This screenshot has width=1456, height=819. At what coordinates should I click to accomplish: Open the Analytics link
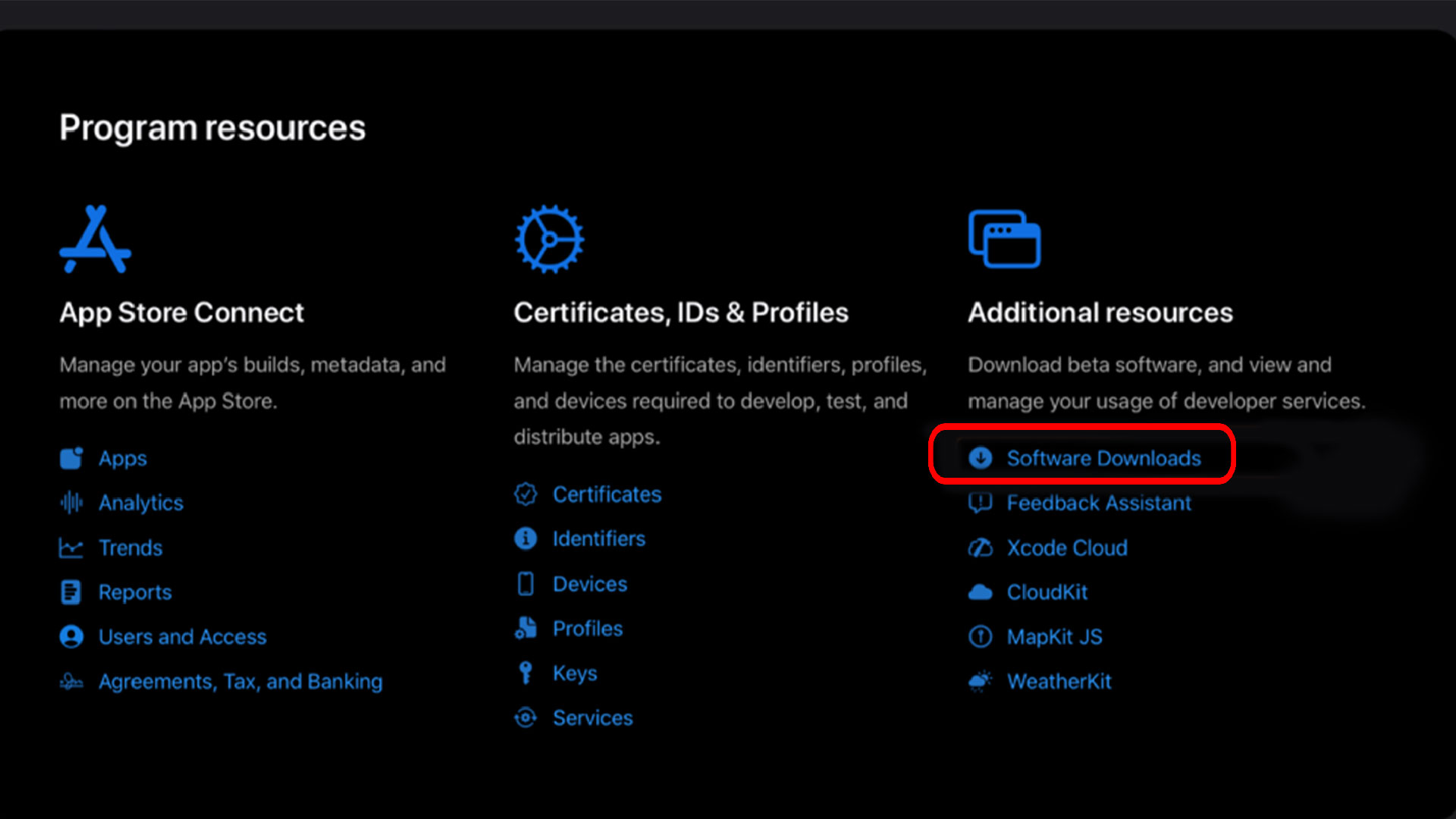141,503
